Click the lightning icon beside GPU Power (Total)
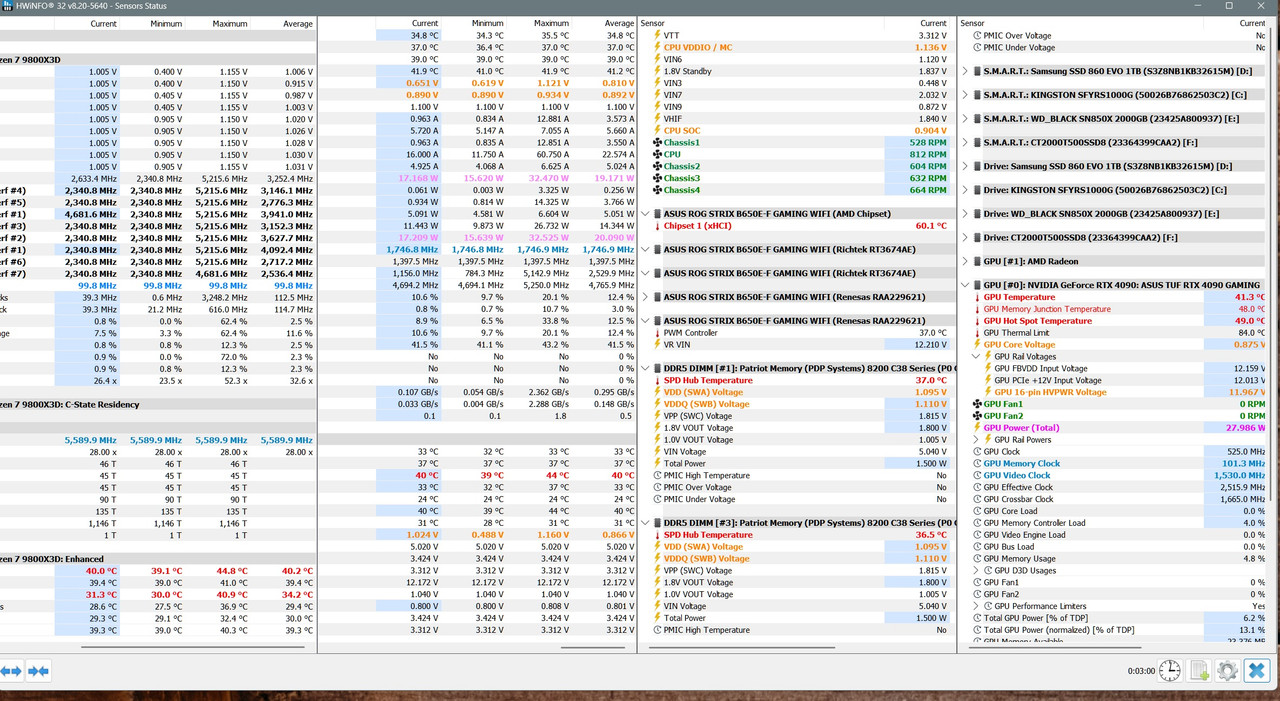Screen dimensions: 1280x701 pyautogui.click(x=977, y=428)
